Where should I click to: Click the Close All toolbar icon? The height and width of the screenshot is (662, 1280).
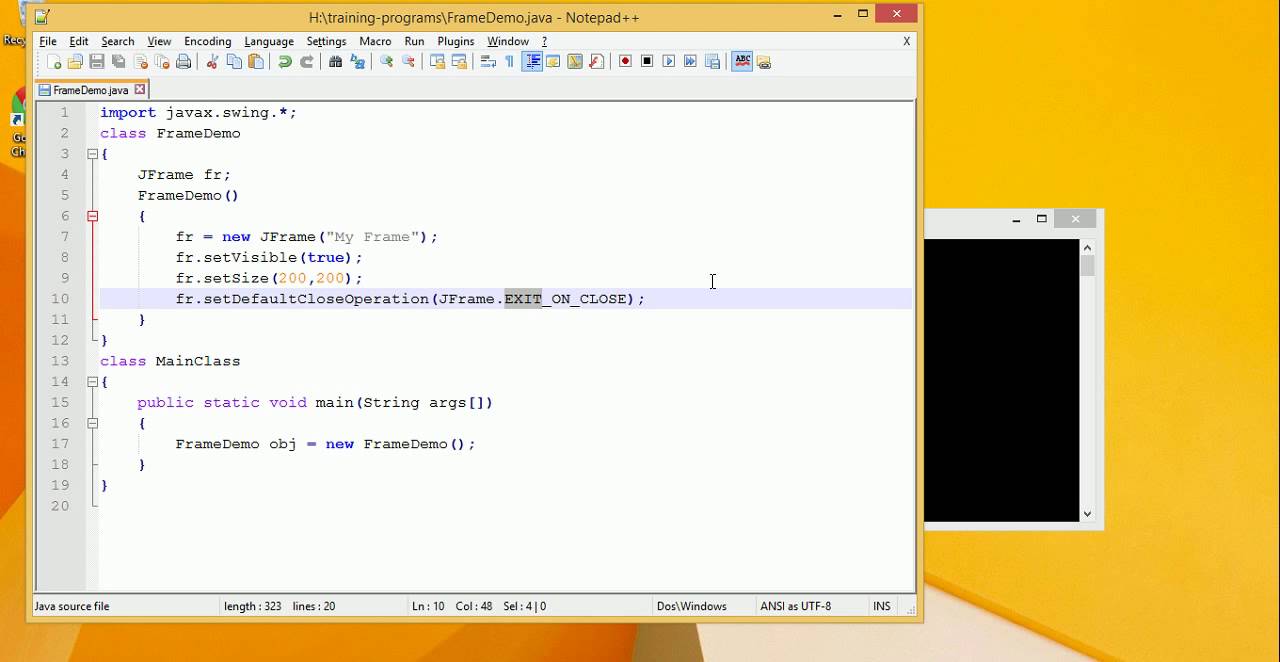click(162, 62)
